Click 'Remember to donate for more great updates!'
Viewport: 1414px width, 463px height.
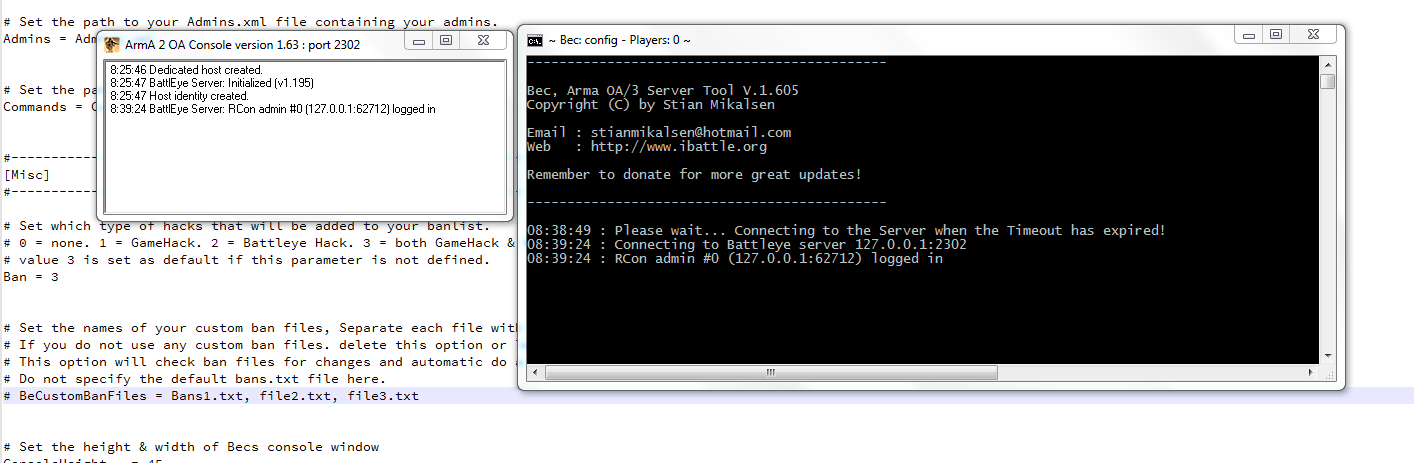[694, 174]
